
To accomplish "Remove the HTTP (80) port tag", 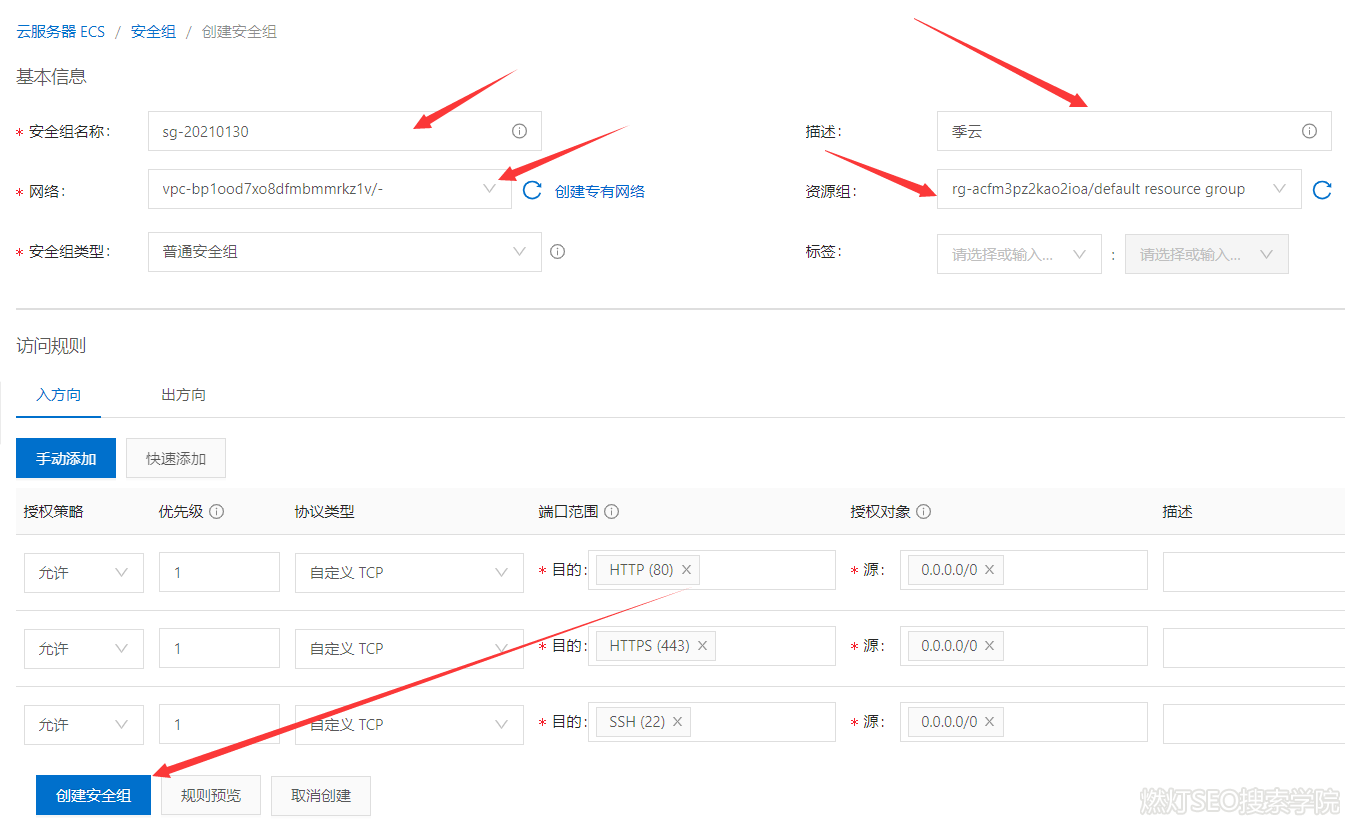I will click(686, 570).
